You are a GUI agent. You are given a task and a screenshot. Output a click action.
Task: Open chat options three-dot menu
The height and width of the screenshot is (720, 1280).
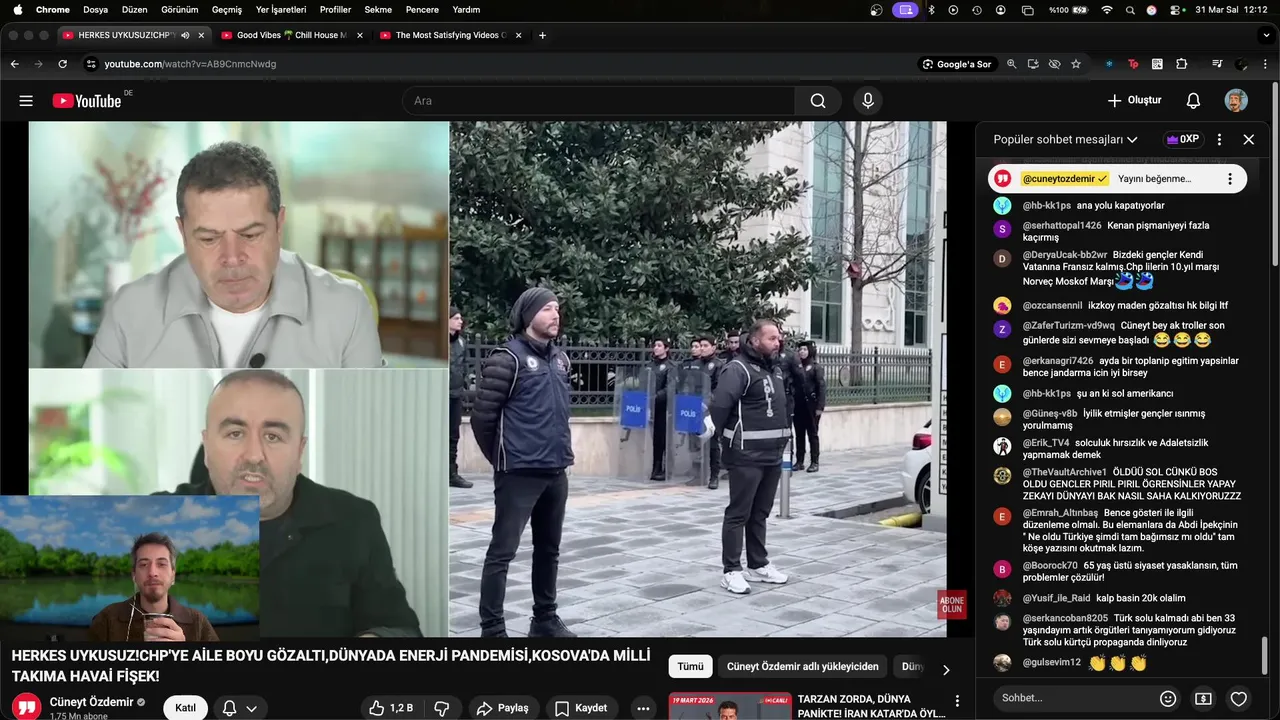tap(1219, 140)
